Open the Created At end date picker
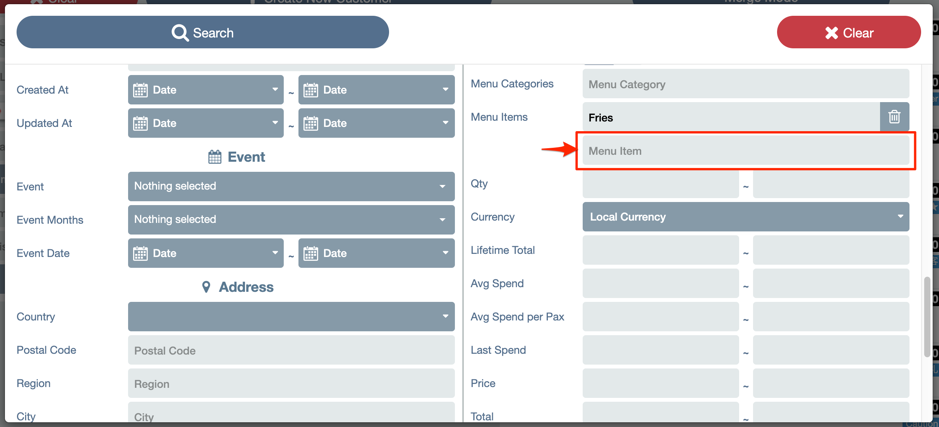Screen dimensions: 939x427 376,90
